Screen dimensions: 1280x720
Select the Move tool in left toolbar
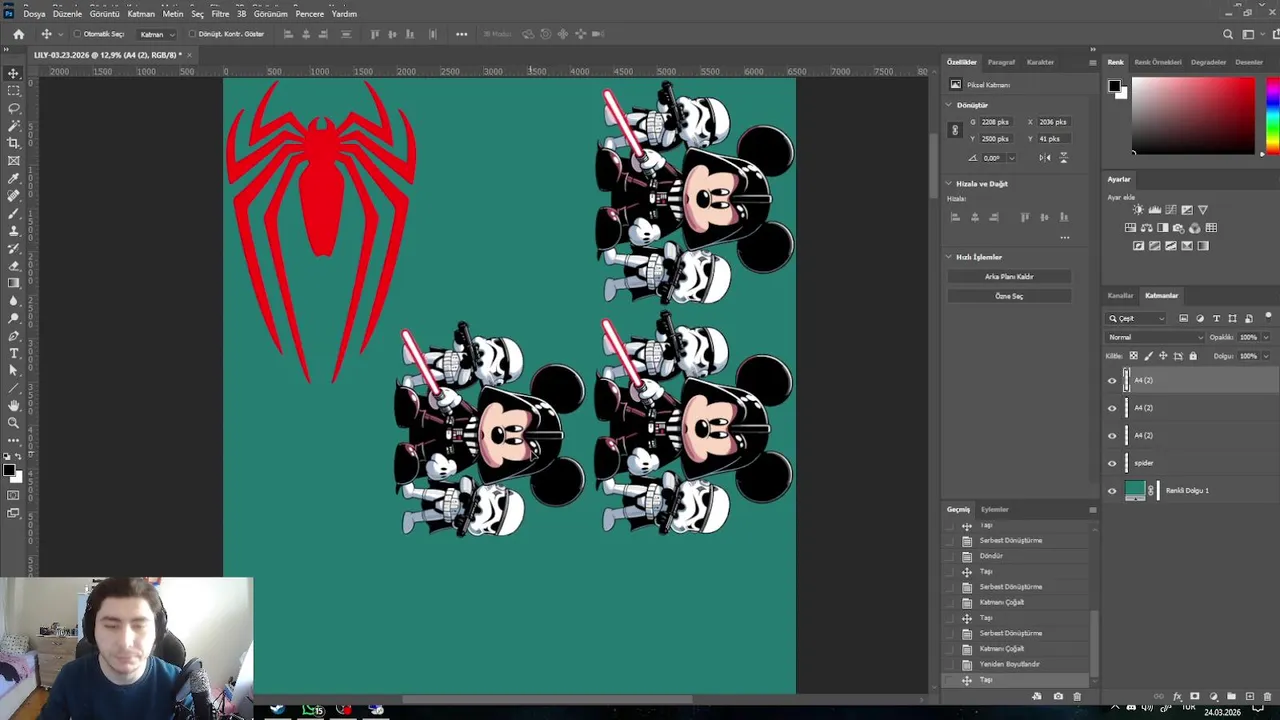[14, 73]
